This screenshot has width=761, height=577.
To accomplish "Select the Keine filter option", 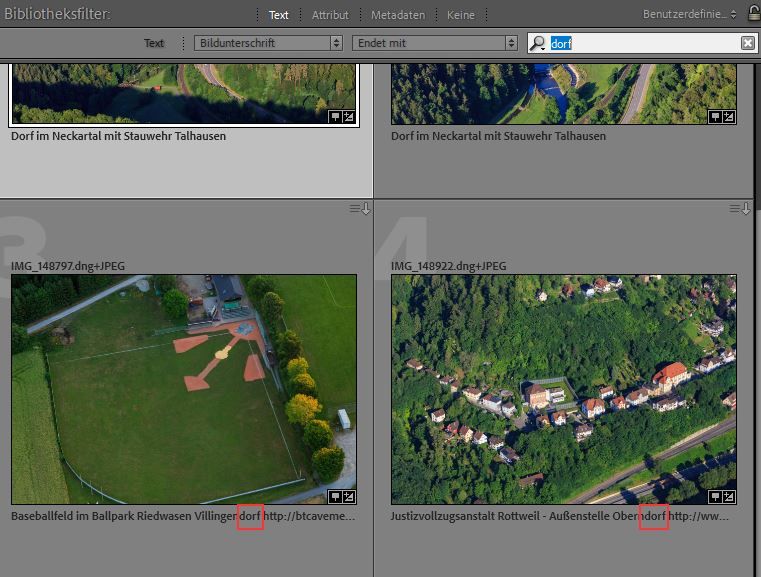I will pos(461,15).
